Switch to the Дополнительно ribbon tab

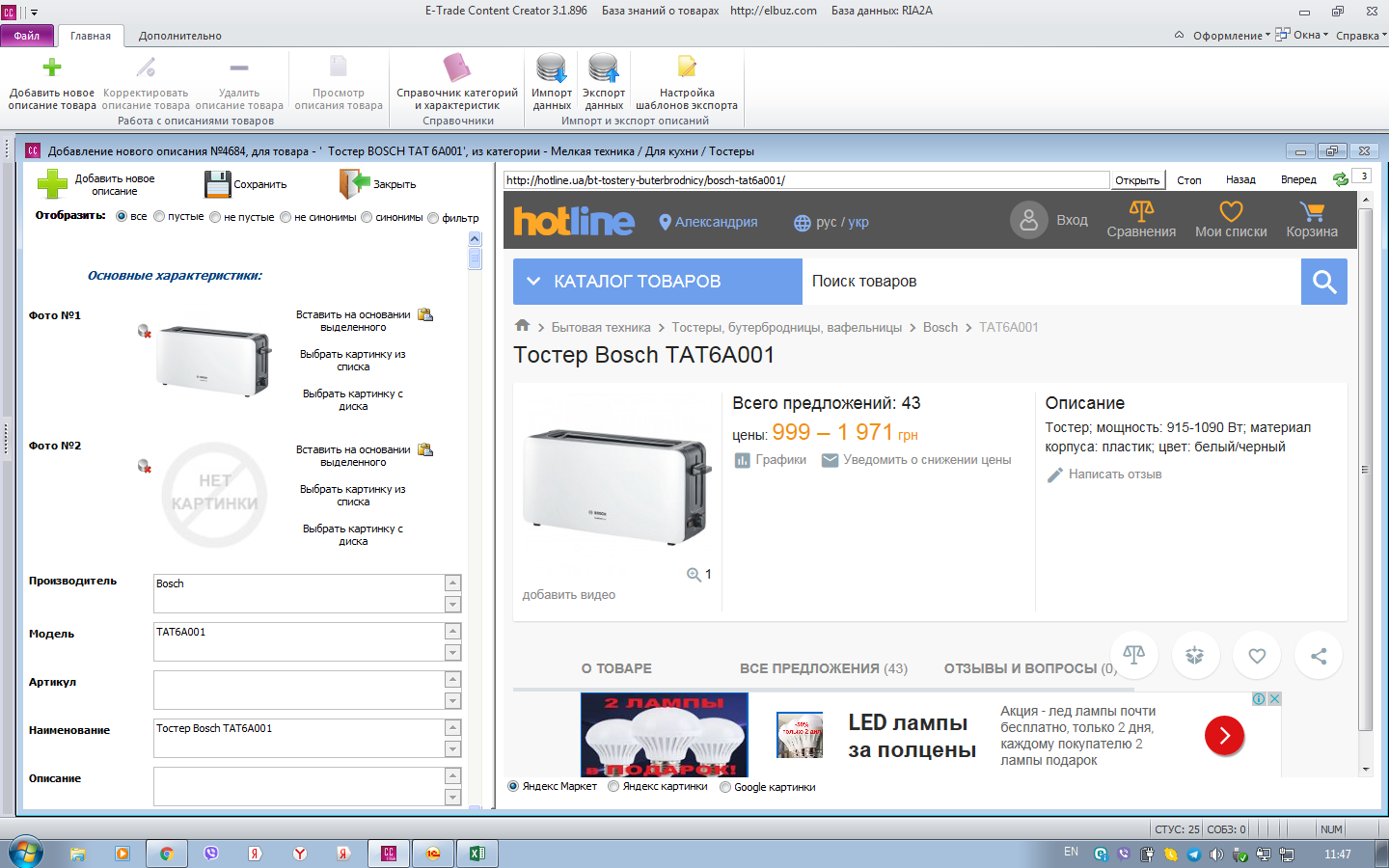tap(180, 36)
